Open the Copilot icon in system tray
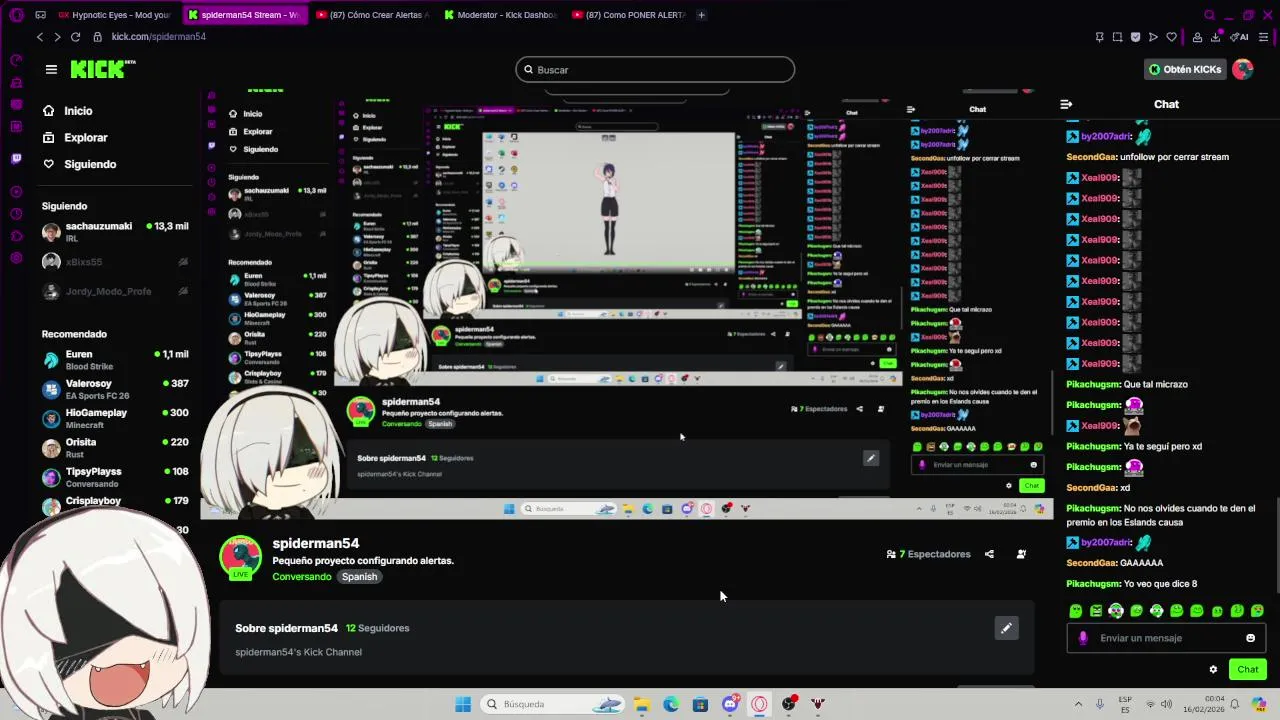This screenshot has width=1280, height=720. tap(1259, 704)
